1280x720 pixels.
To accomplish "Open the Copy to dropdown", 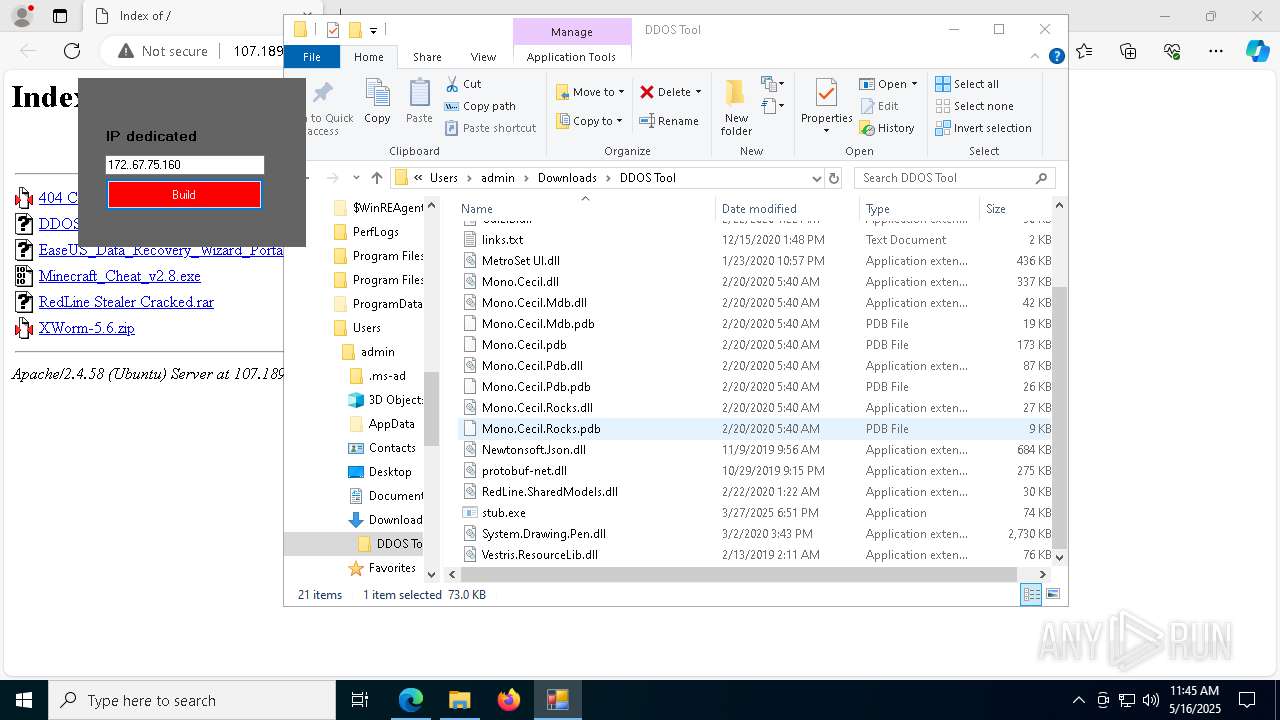I will 589,121.
